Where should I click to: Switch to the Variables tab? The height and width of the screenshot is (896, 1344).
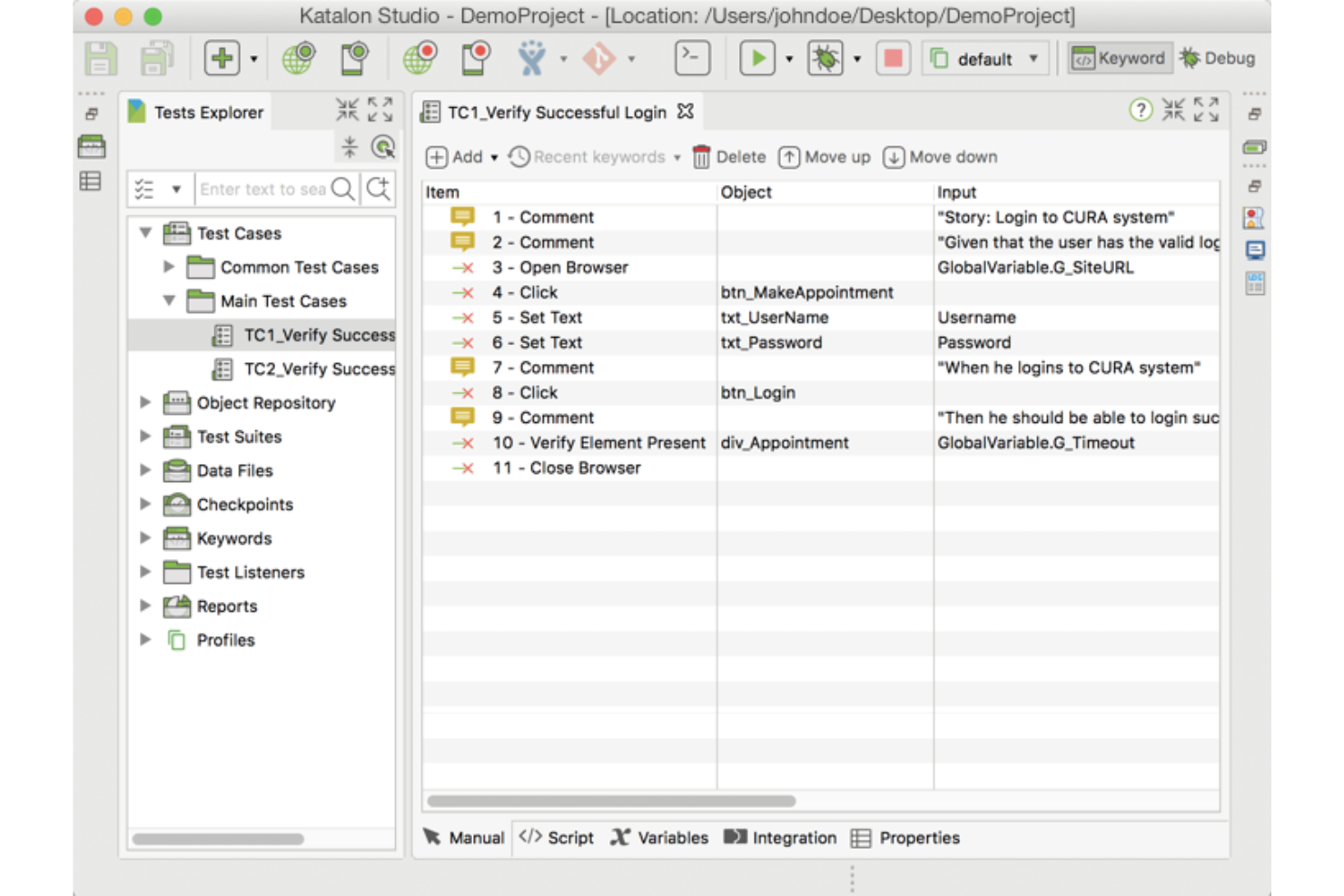coord(659,837)
